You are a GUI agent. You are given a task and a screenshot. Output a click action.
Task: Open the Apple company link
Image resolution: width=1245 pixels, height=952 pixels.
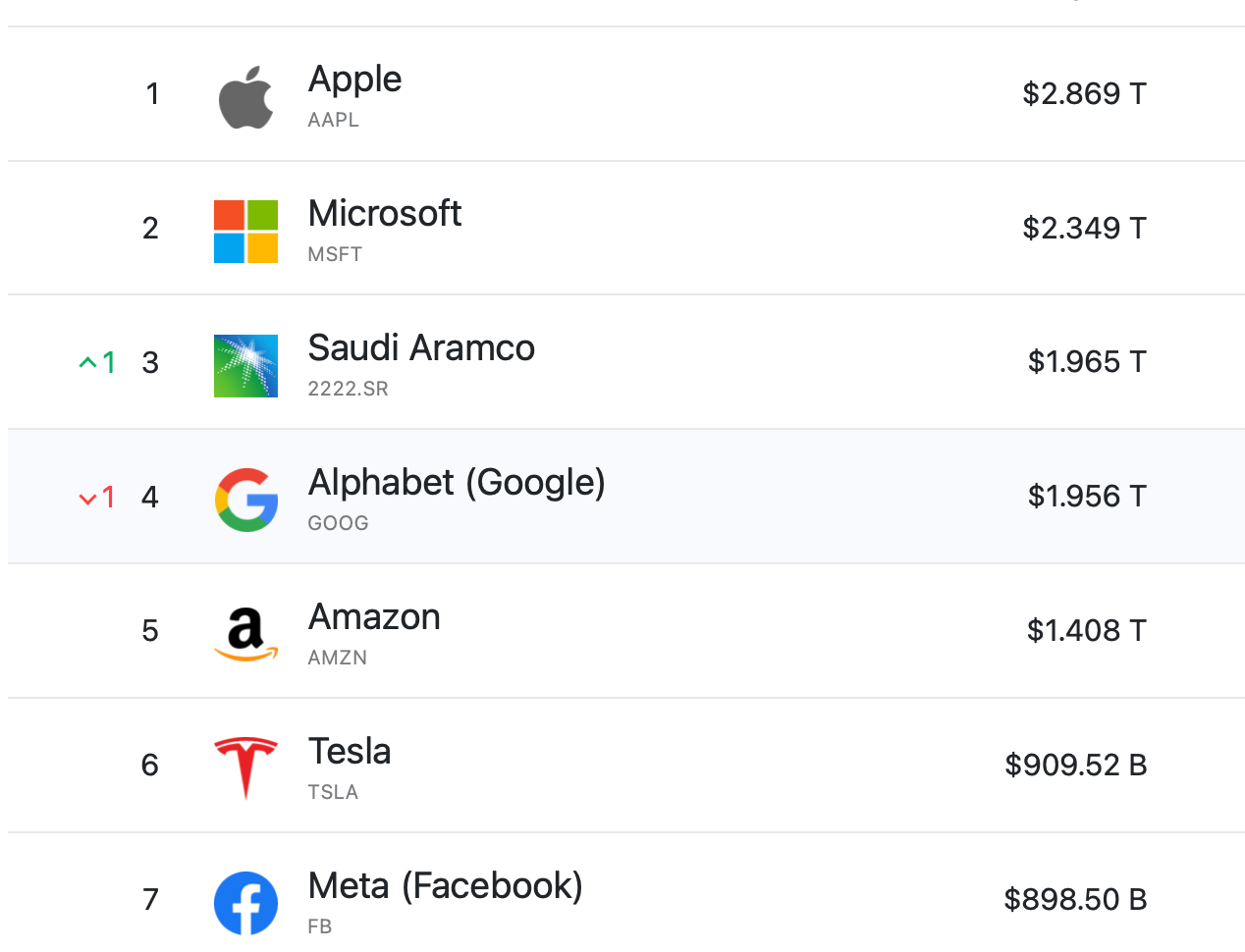[x=354, y=79]
